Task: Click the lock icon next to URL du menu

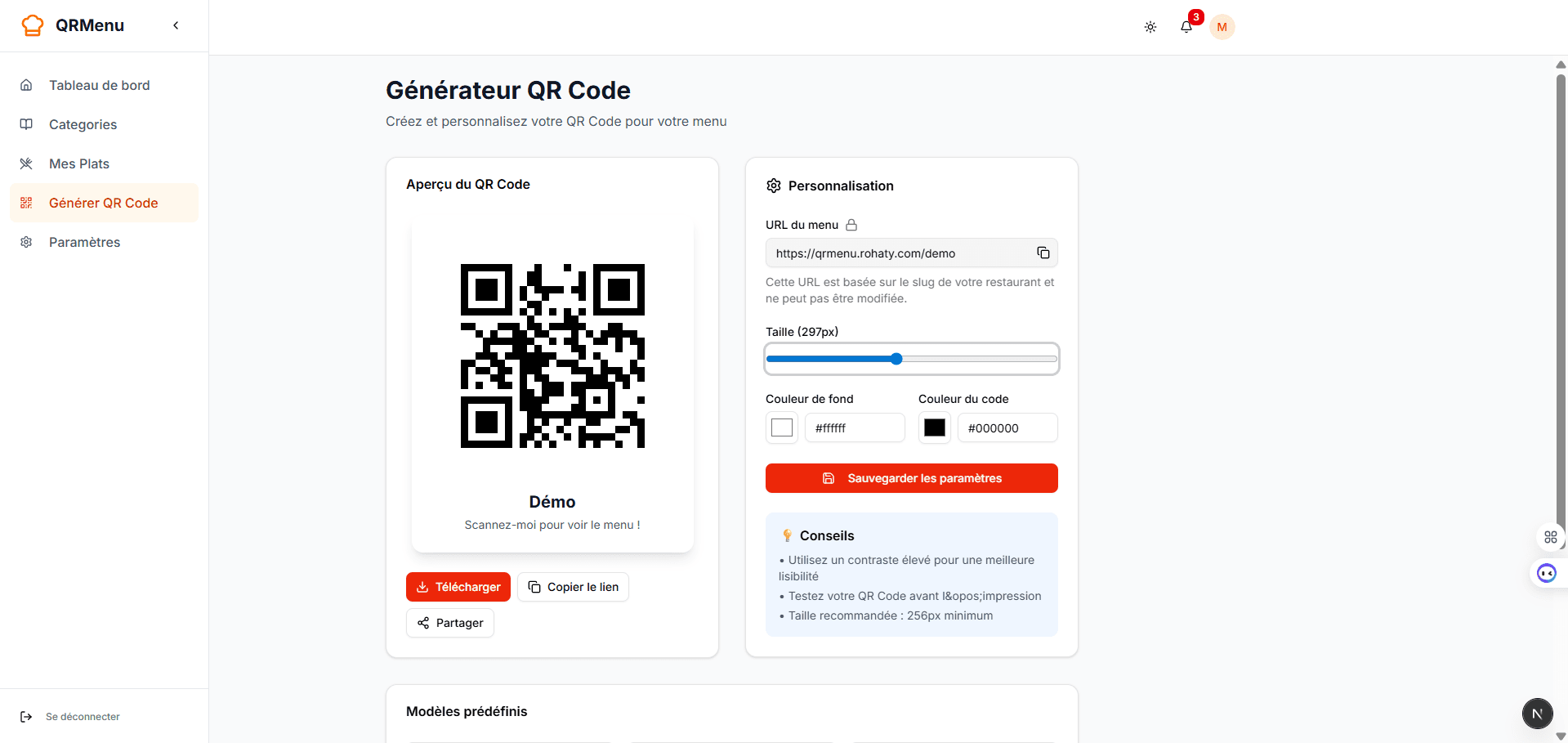Action: pyautogui.click(x=851, y=225)
